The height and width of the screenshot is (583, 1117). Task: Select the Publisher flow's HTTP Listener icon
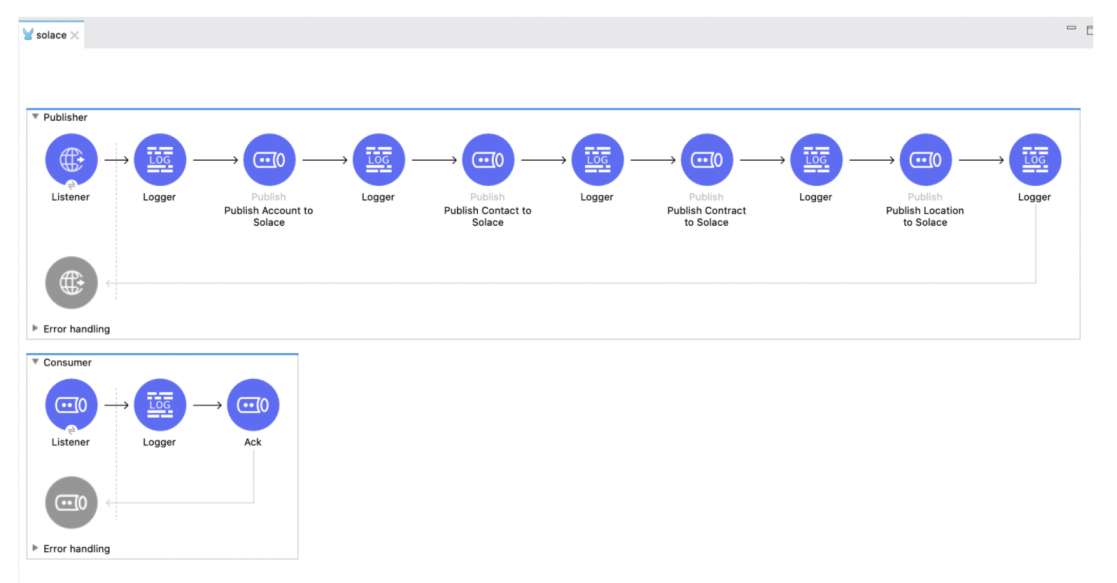coord(71,160)
